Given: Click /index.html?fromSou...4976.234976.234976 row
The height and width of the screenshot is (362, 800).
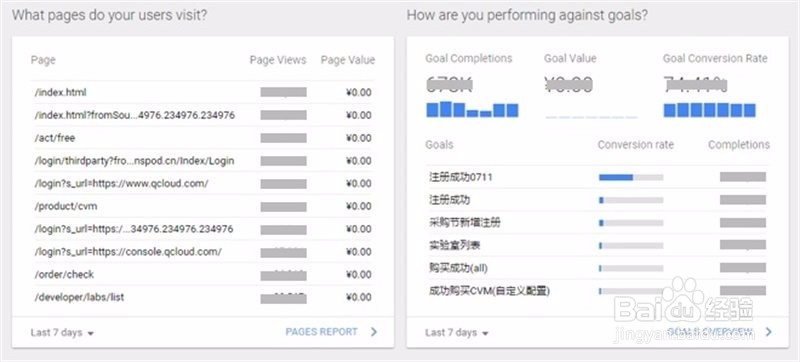Looking at the screenshot, I should click(x=202, y=115).
